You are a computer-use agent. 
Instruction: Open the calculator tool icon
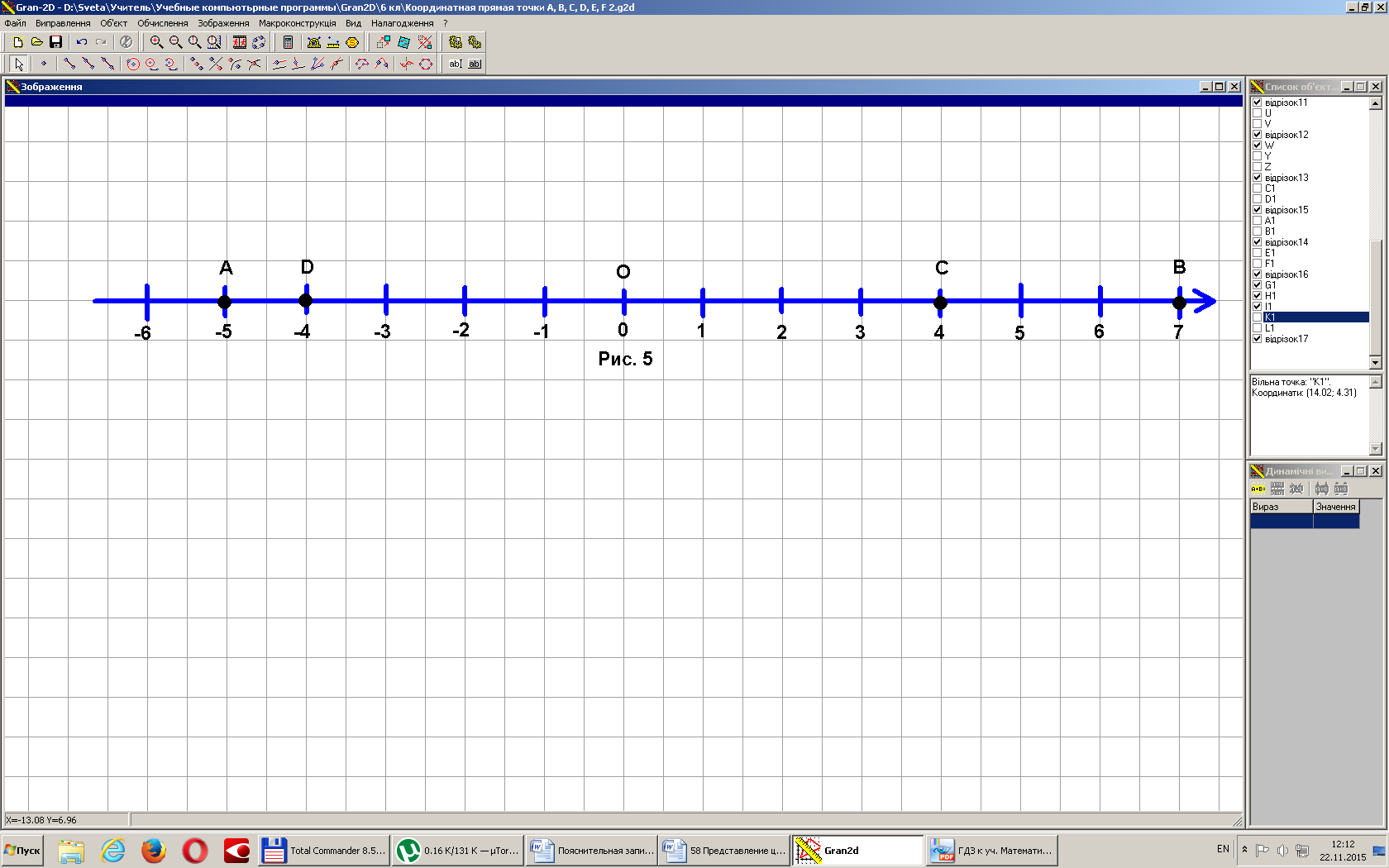288,42
